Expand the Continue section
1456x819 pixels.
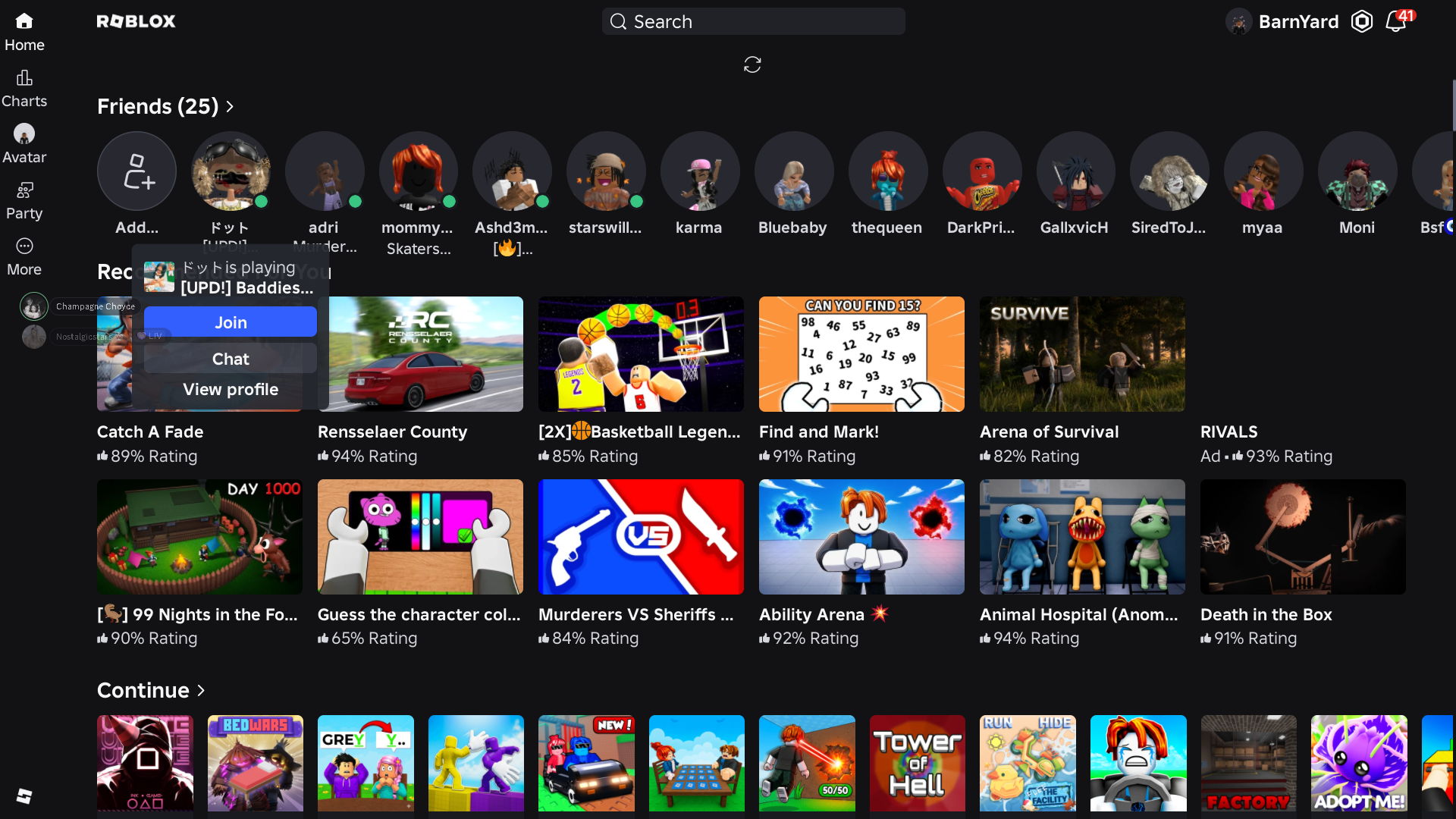pyautogui.click(x=151, y=690)
